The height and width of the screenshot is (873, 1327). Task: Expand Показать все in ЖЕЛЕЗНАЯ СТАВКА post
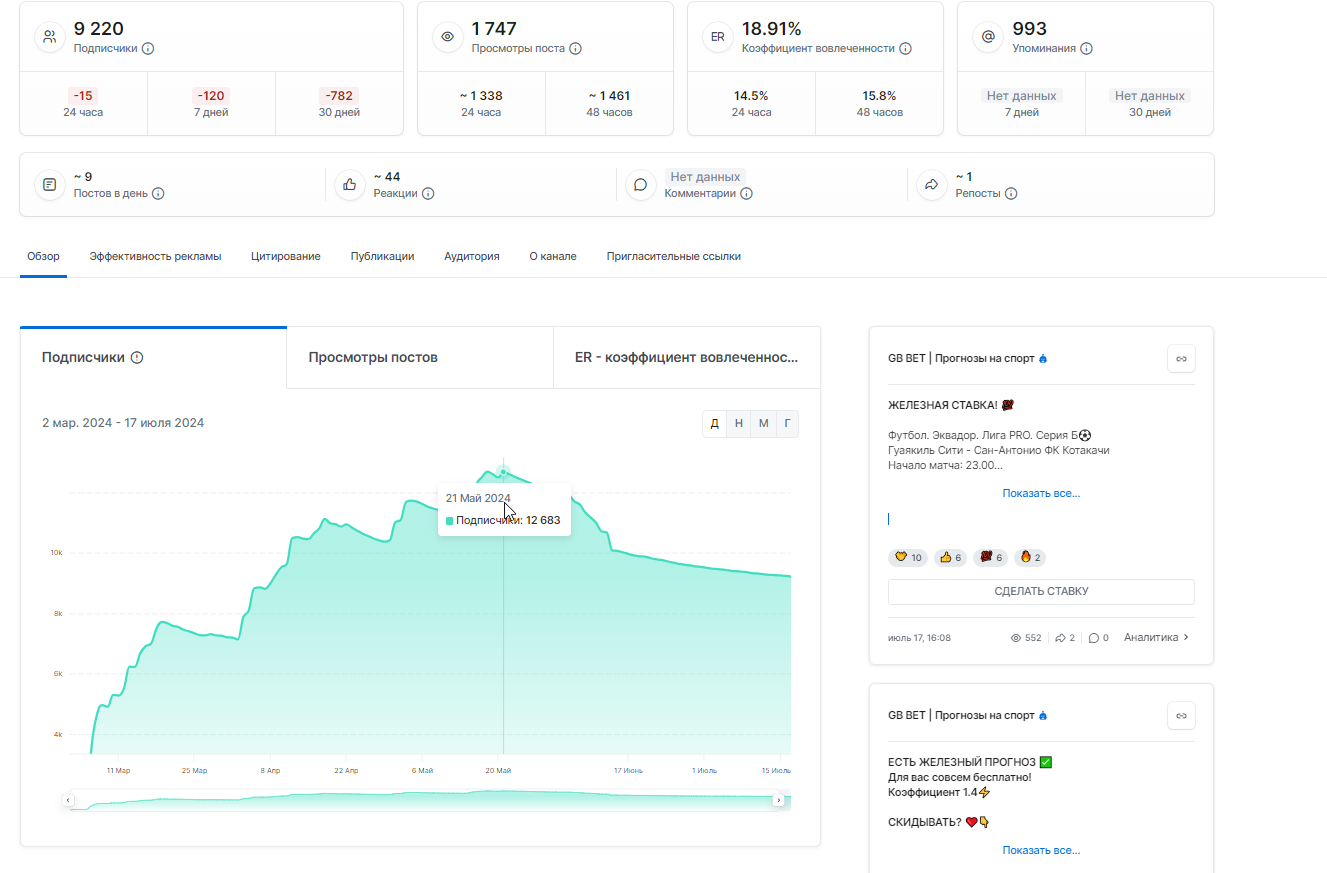(x=1041, y=493)
